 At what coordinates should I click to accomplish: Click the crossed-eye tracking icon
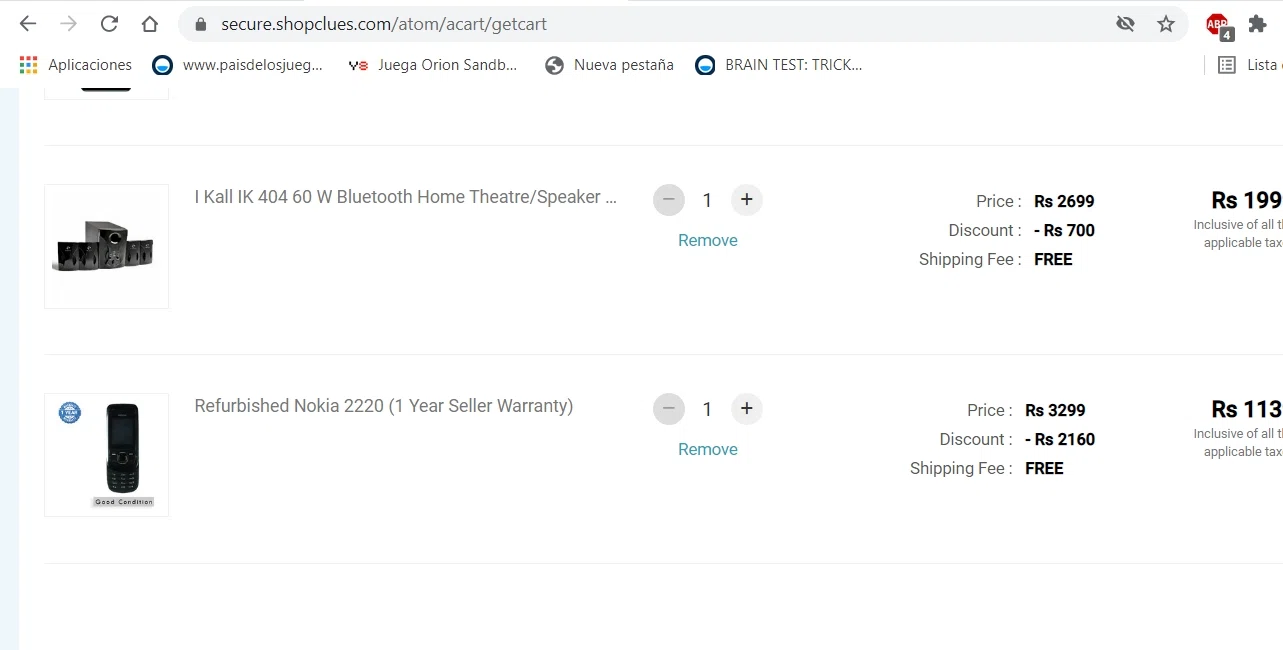(x=1126, y=24)
